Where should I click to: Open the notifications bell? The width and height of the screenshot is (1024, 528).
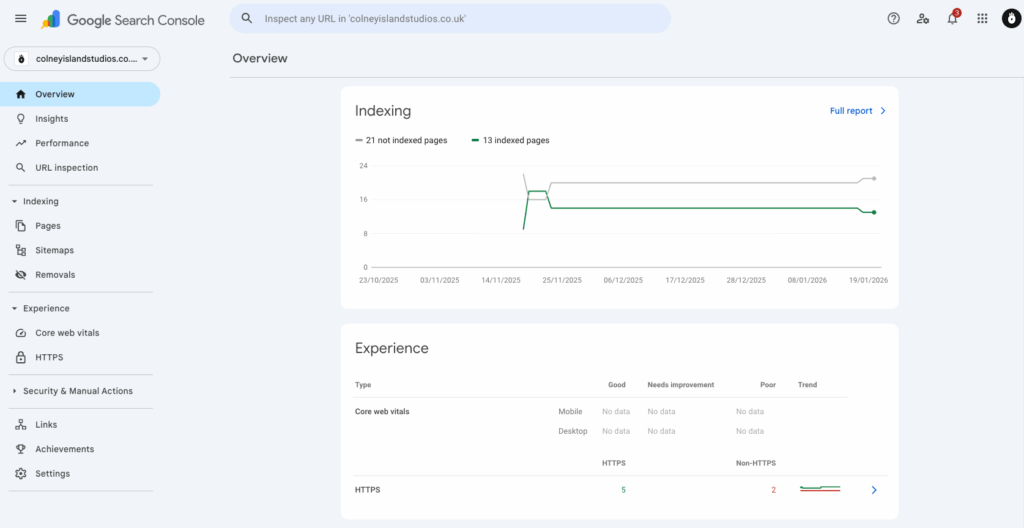click(x=952, y=19)
